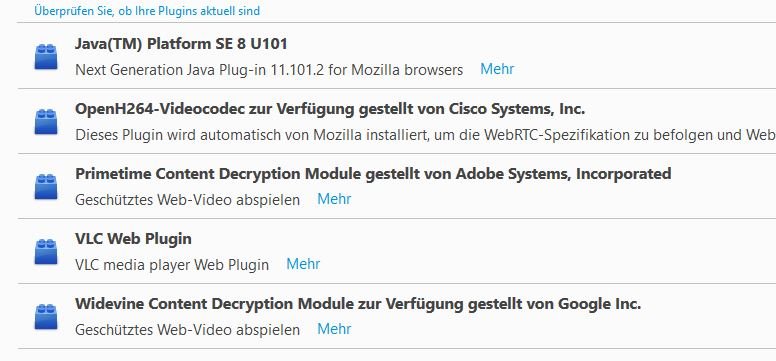The width and height of the screenshot is (776, 361).
Task: Click the Java Platform SE 8 plugin icon
Action: pyautogui.click(x=46, y=56)
